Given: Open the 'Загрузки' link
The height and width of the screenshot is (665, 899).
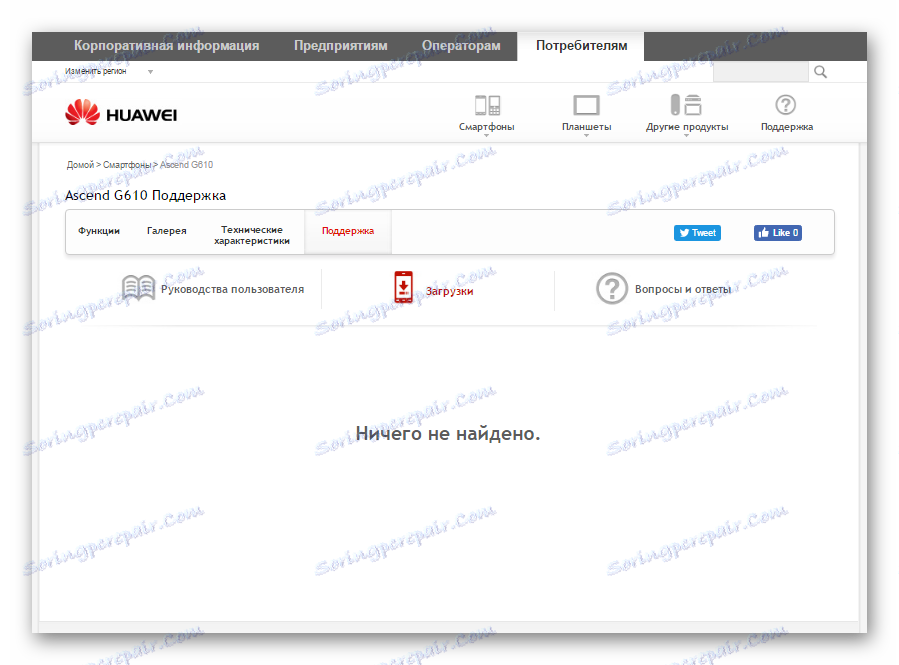Looking at the screenshot, I should click(x=450, y=291).
